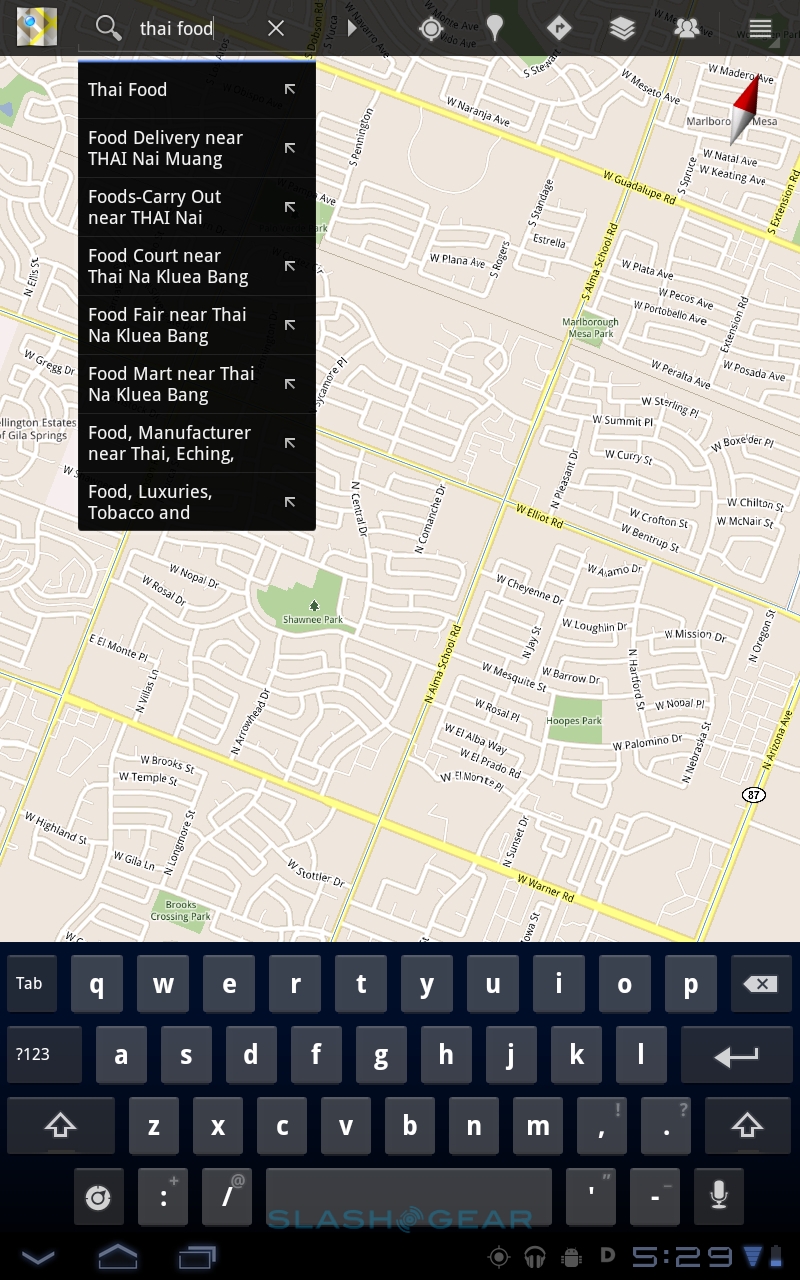Image resolution: width=800 pixels, height=1280 pixels.
Task: Tap fill-in arrow for 'Food, Luxuries'
Action: 290,502
